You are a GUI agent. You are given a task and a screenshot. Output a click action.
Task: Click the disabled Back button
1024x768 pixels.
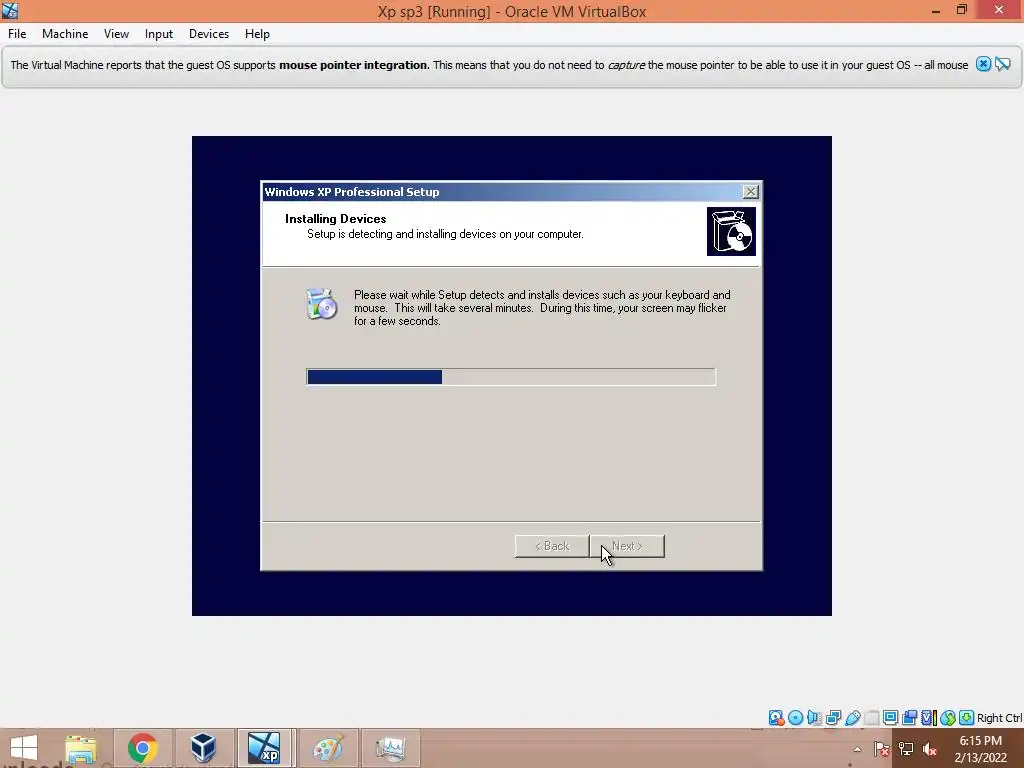[552, 546]
